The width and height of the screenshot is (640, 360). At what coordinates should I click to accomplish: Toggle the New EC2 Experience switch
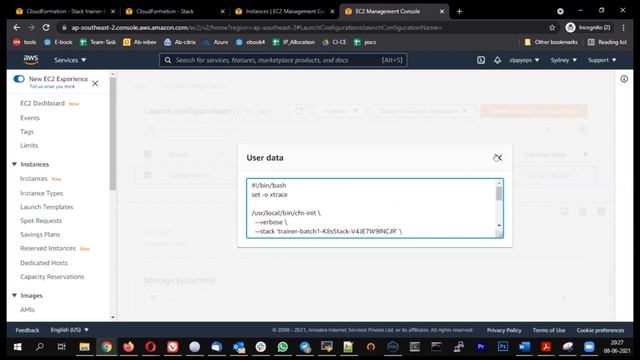(19, 79)
